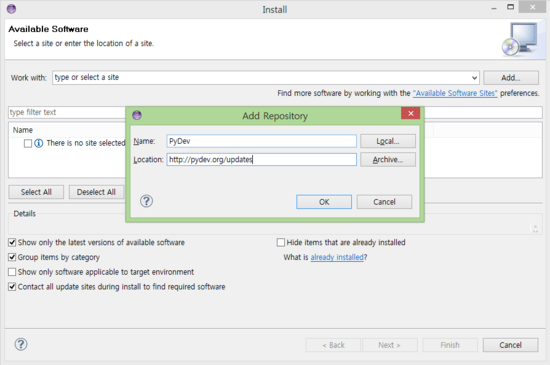Click Deselect All button

point(96,192)
